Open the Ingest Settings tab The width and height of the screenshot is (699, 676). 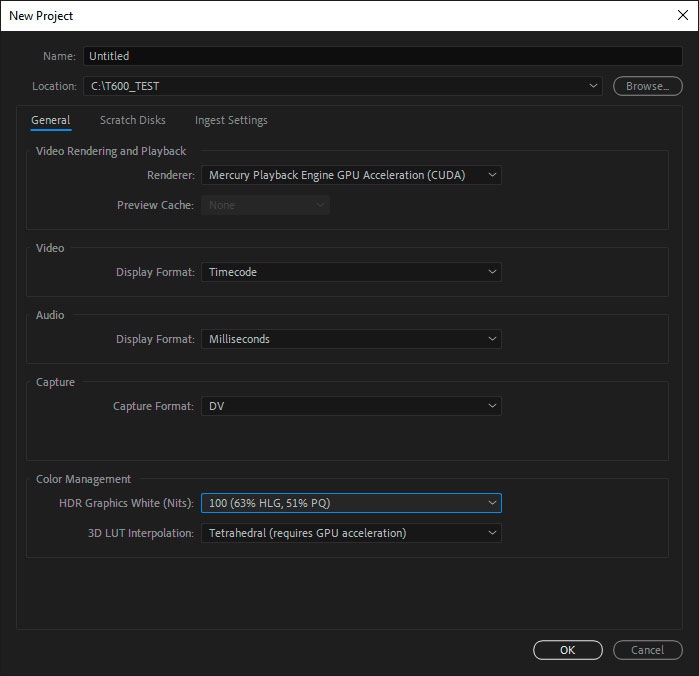coord(231,121)
